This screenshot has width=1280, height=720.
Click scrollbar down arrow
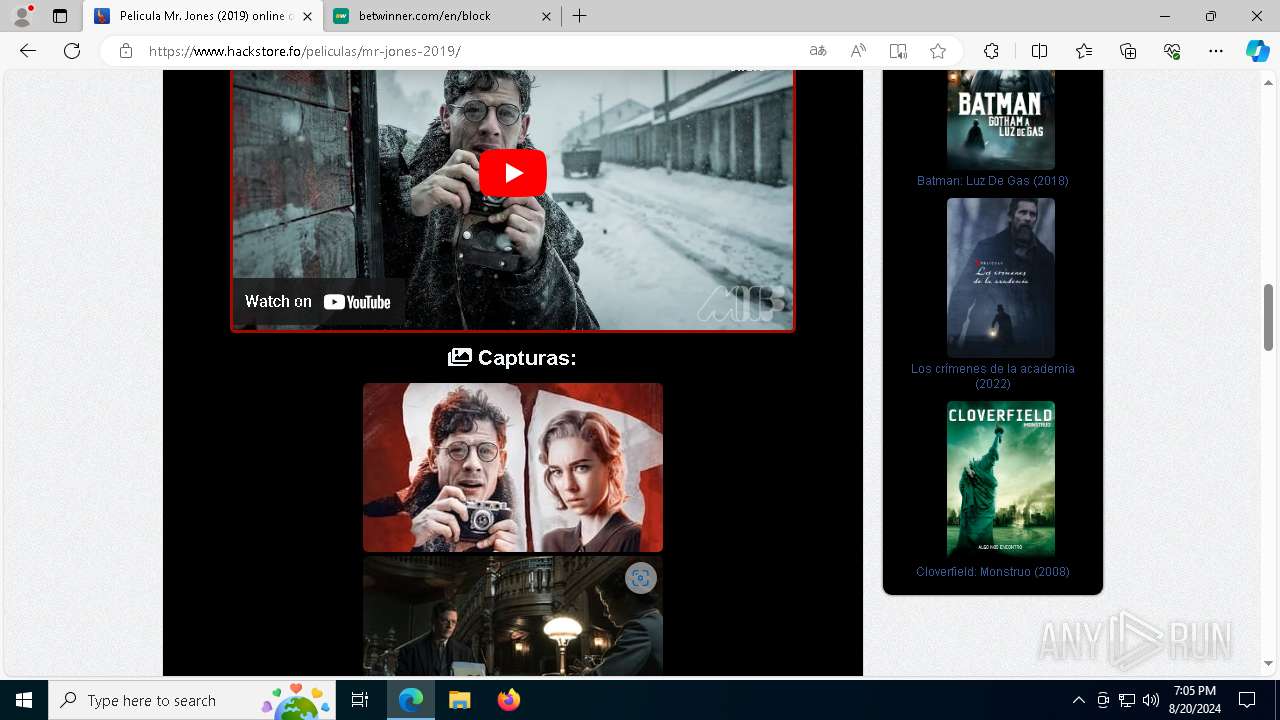click(1268, 664)
